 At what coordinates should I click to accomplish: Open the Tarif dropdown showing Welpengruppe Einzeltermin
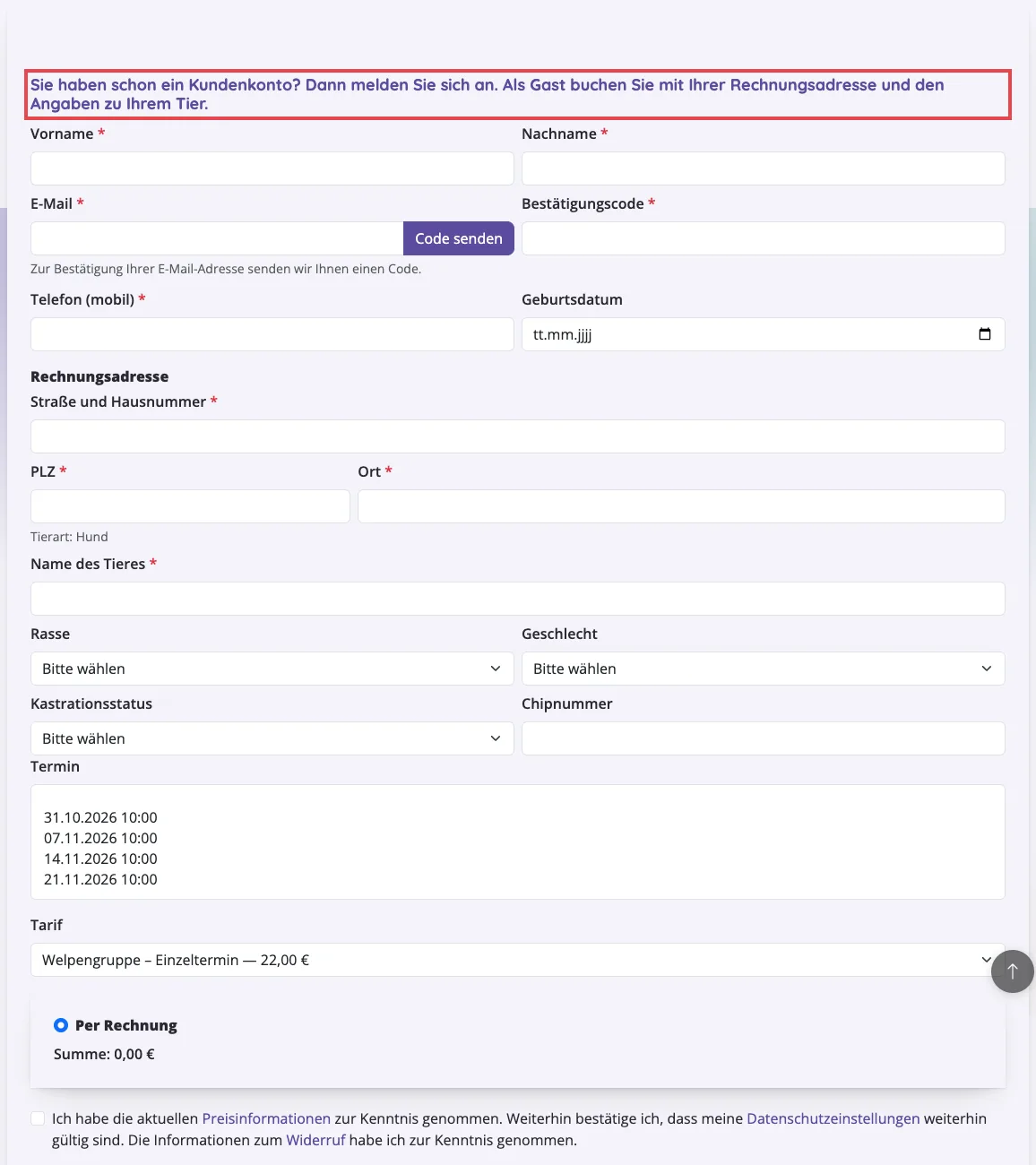(x=518, y=960)
